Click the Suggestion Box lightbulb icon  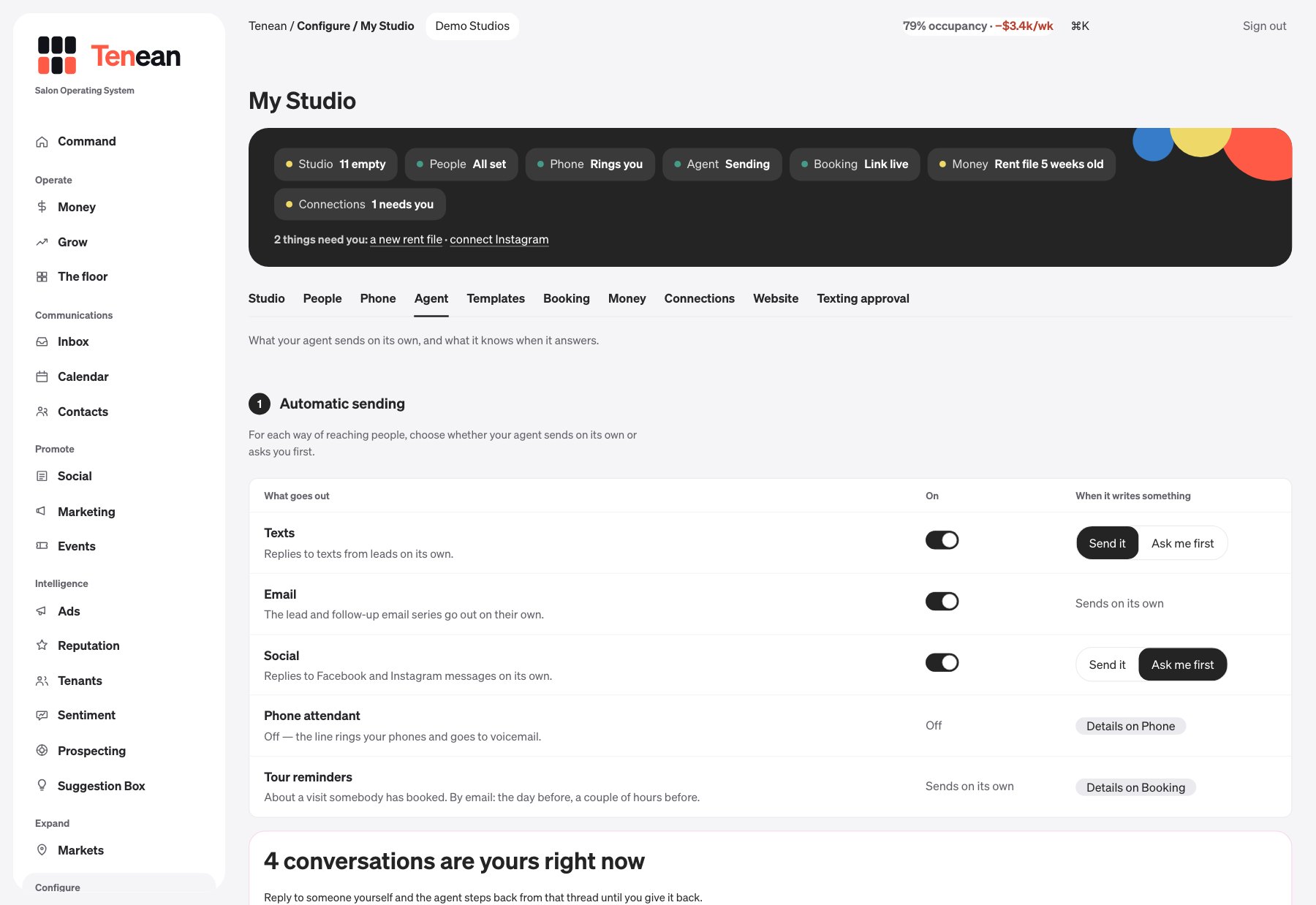pos(42,785)
